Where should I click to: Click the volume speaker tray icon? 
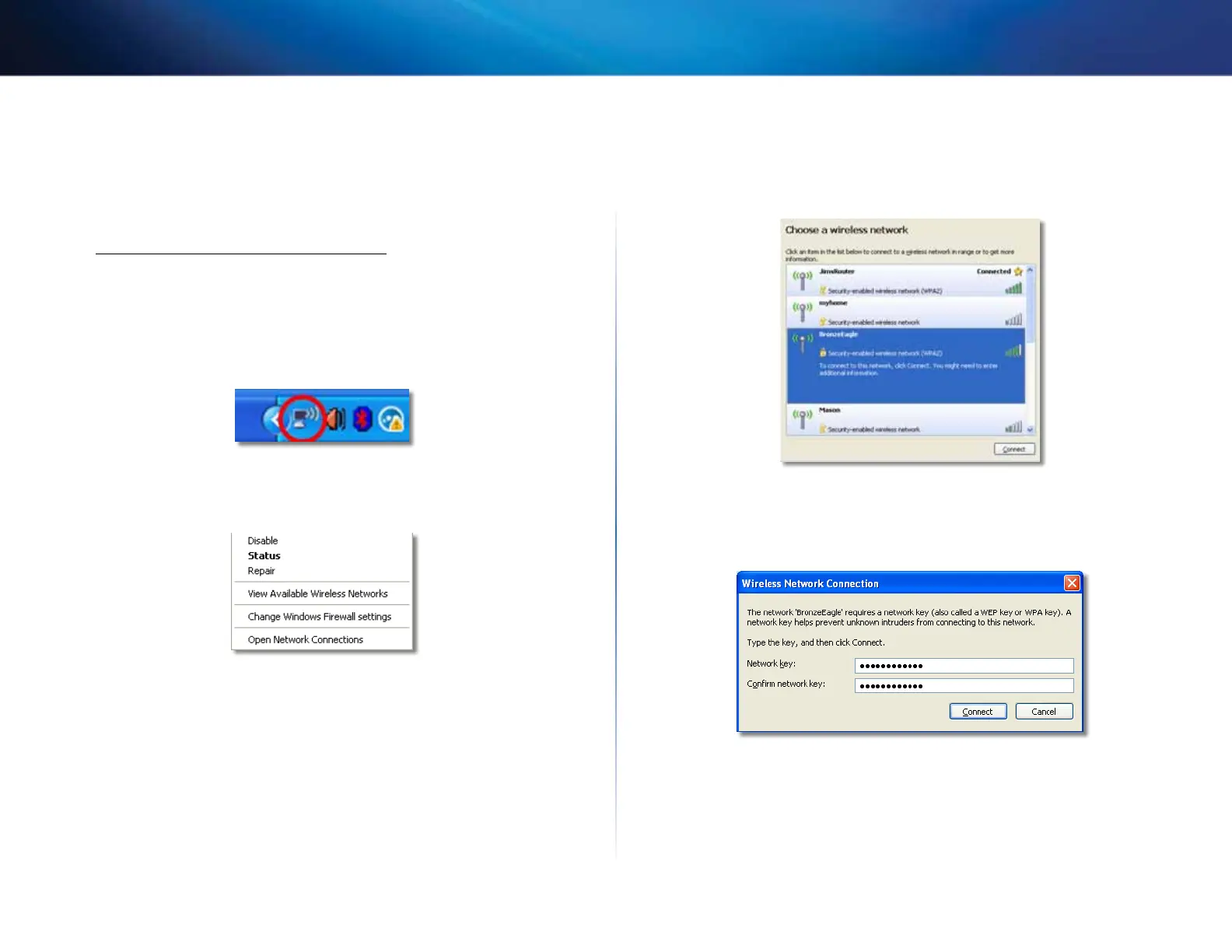(335, 420)
